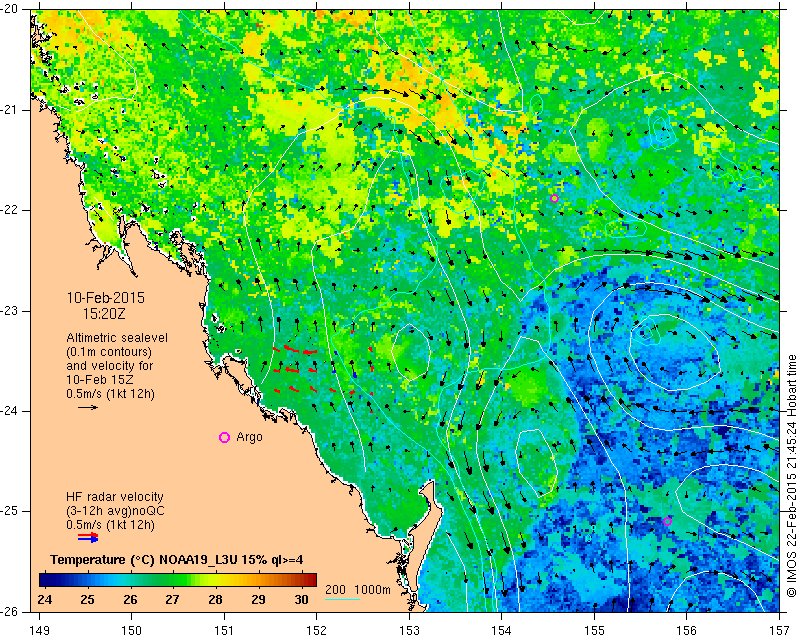
Task: Click the 'HF radar velocity' text
Action: [115, 497]
